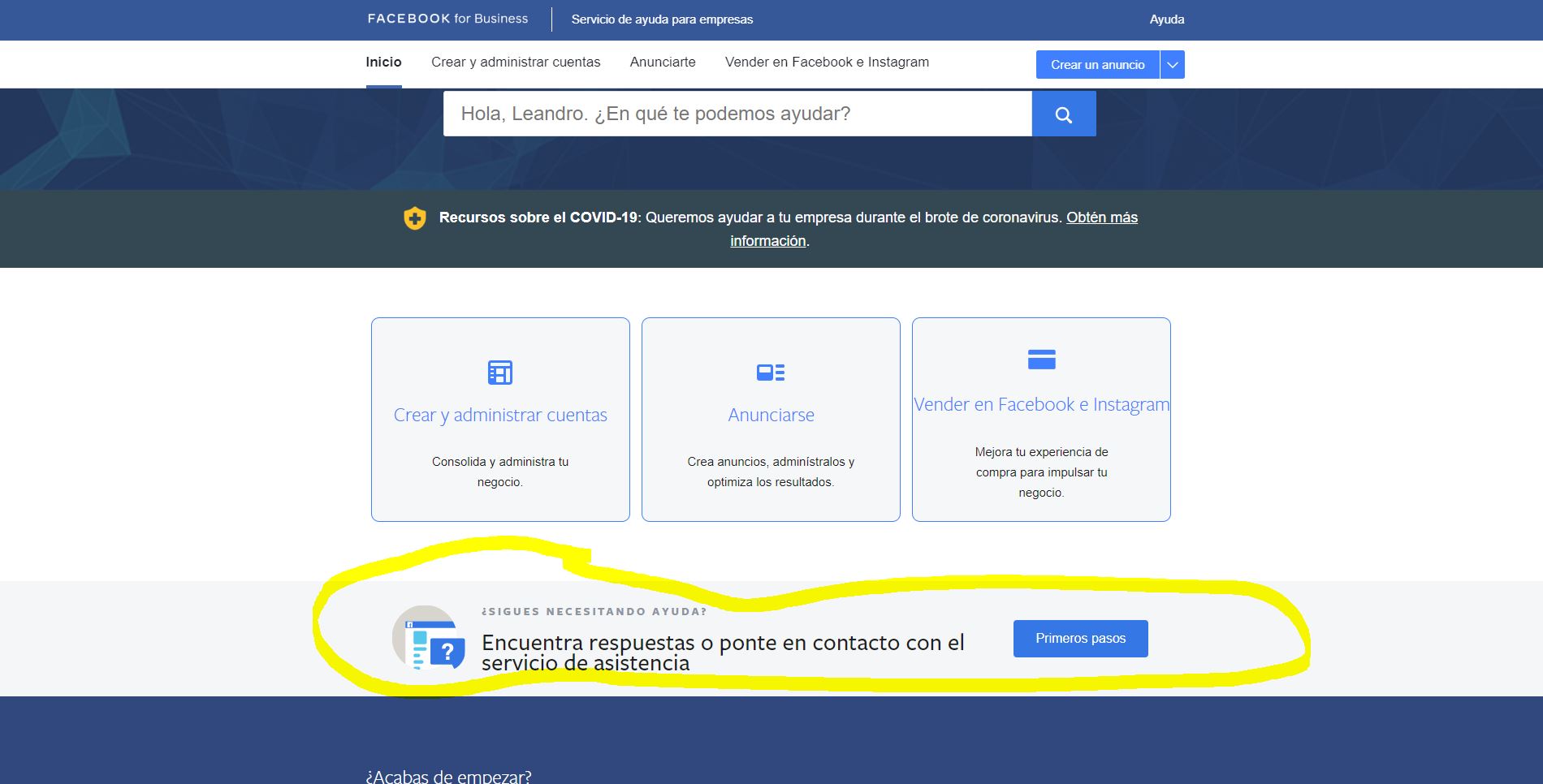Viewport: 1543px width, 784px height.
Task: Click 'Crea anuncios, adminístralos y optimiza los resultados.'
Action: 771,472
